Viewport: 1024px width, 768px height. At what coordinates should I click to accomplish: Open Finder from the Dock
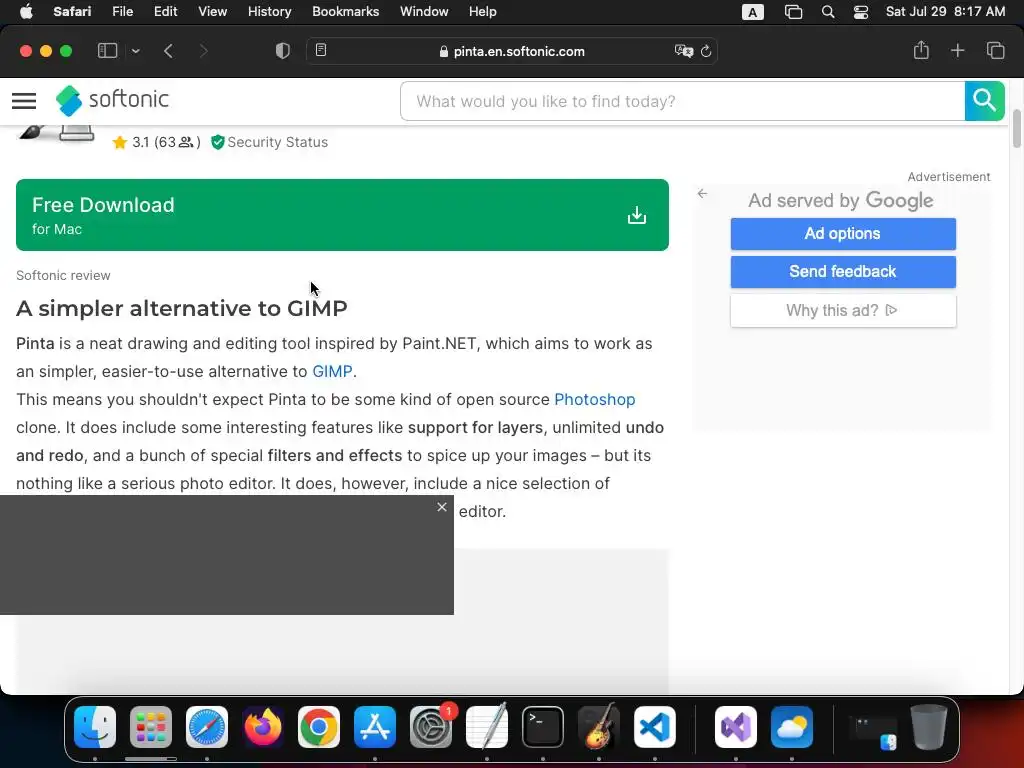click(95, 727)
